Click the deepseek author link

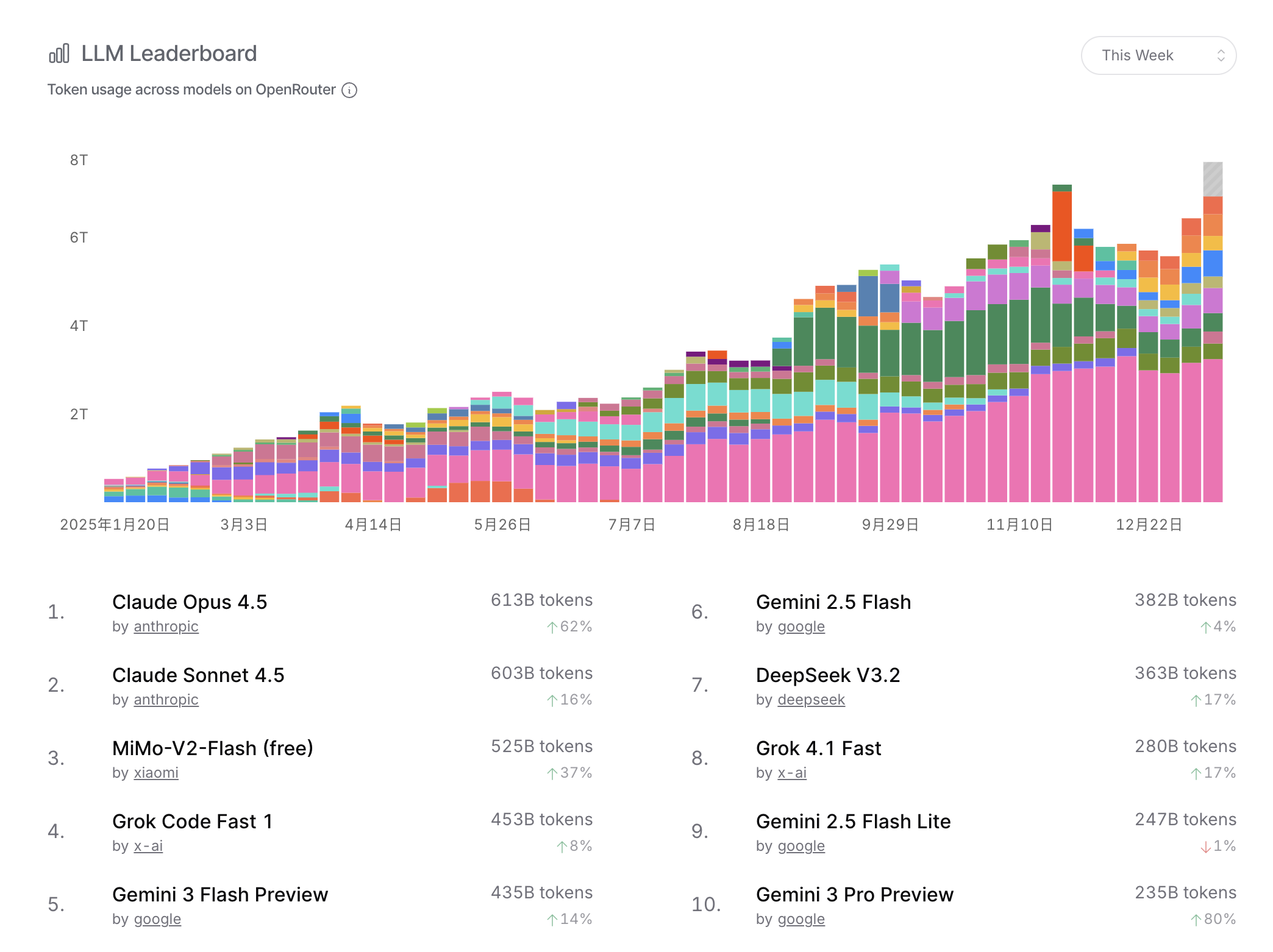[x=811, y=700]
